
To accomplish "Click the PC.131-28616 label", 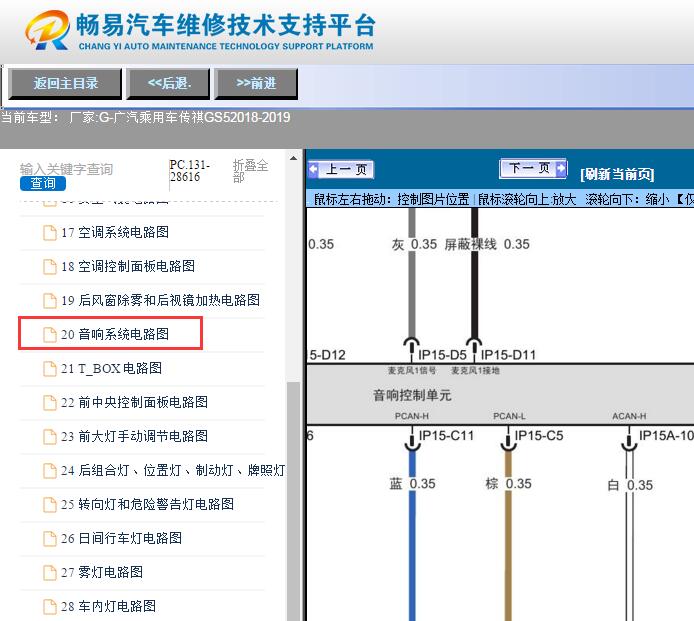I will [x=189, y=171].
